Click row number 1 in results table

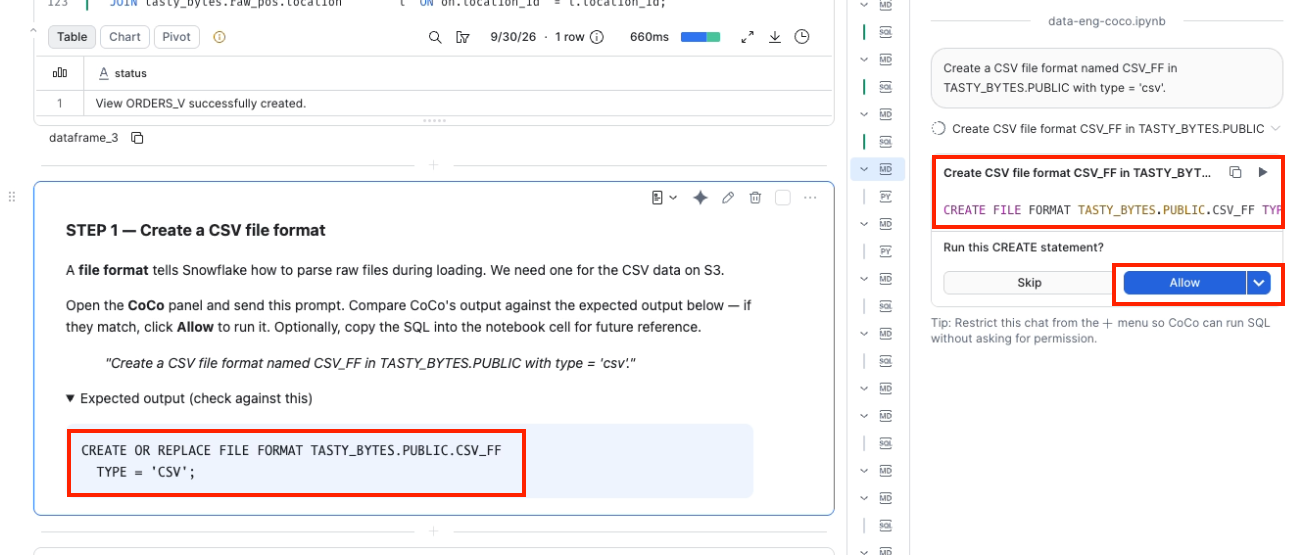pyautogui.click(x=60, y=103)
